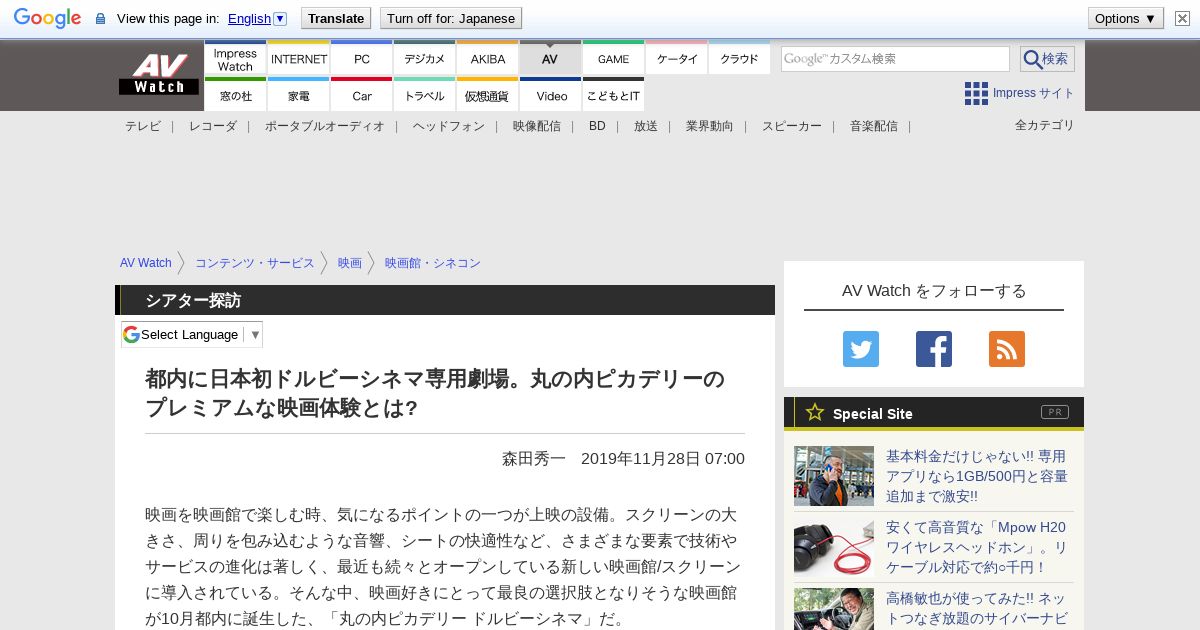Open the INTERNET Watch tab
This screenshot has width=1200, height=630.
click(x=299, y=59)
